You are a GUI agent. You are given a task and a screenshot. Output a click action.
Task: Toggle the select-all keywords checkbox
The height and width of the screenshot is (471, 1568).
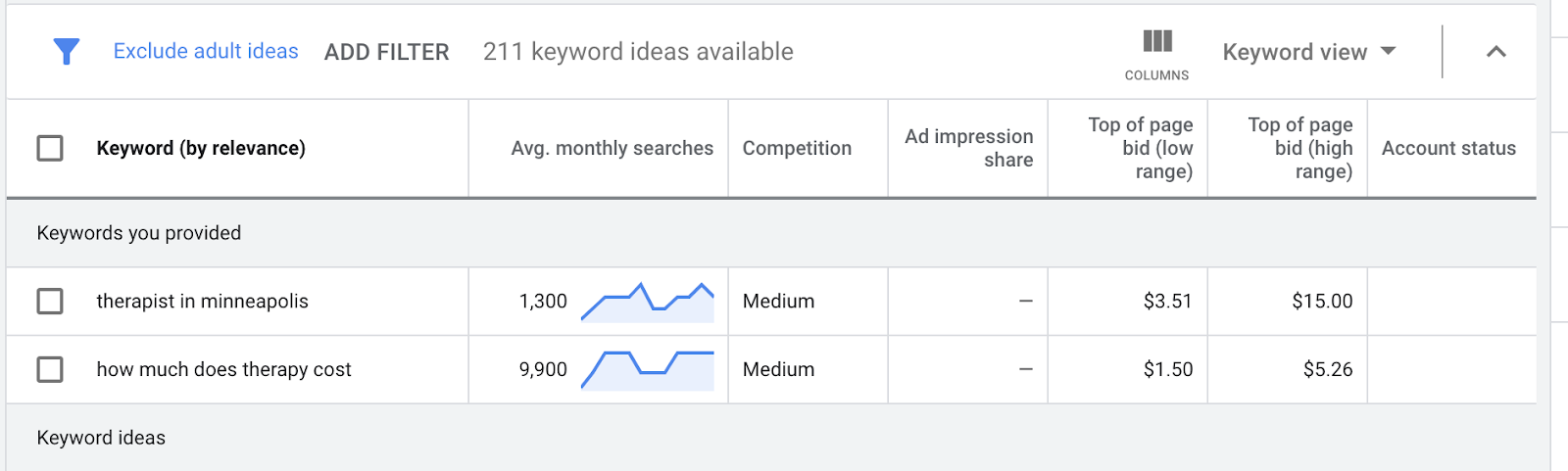(50, 148)
